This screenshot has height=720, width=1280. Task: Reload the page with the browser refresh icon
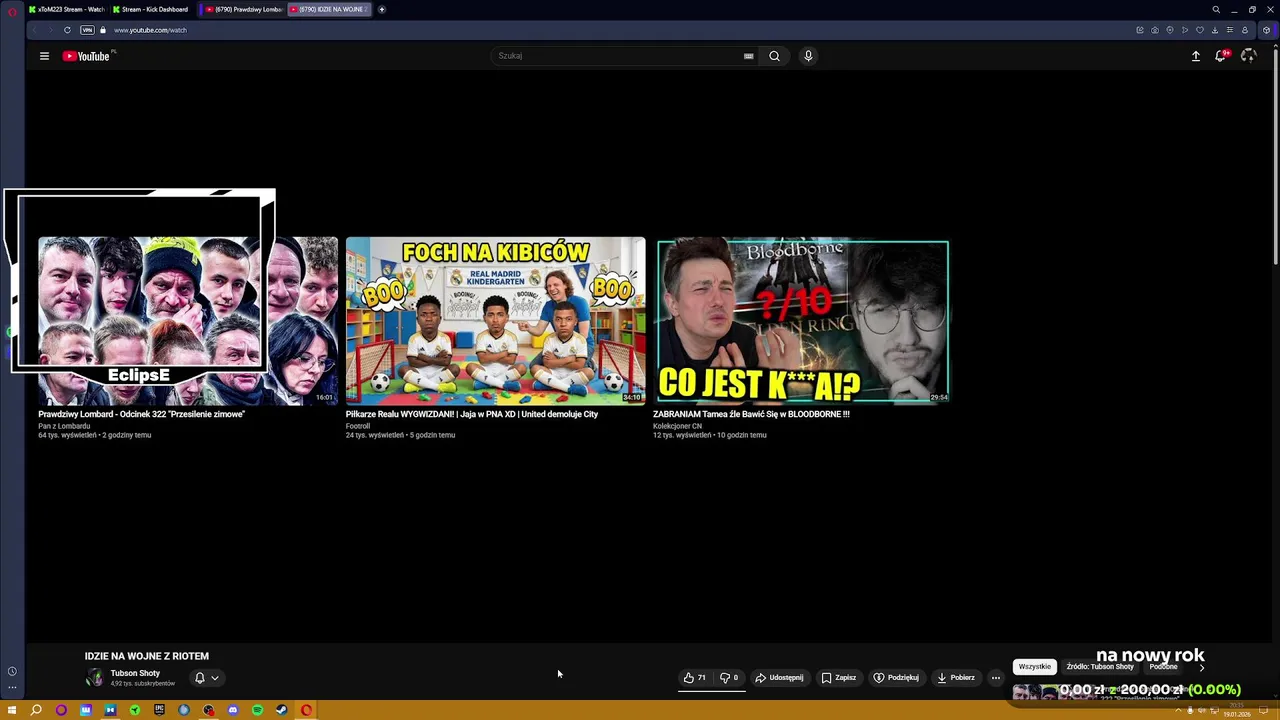click(67, 30)
